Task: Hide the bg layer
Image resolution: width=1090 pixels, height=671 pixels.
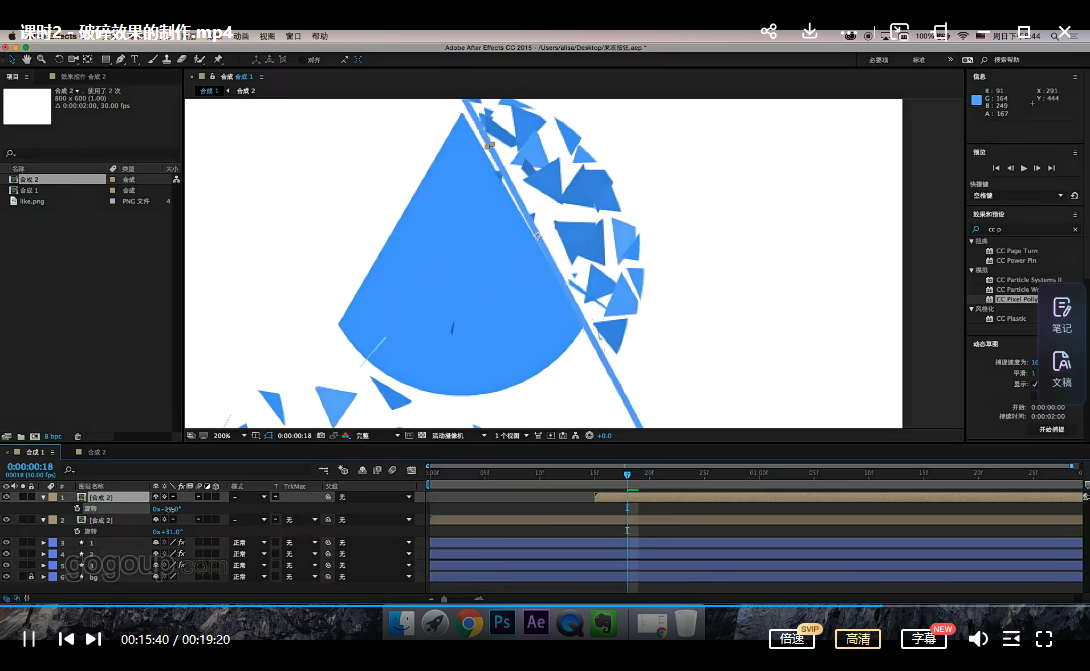Action: 6,576
